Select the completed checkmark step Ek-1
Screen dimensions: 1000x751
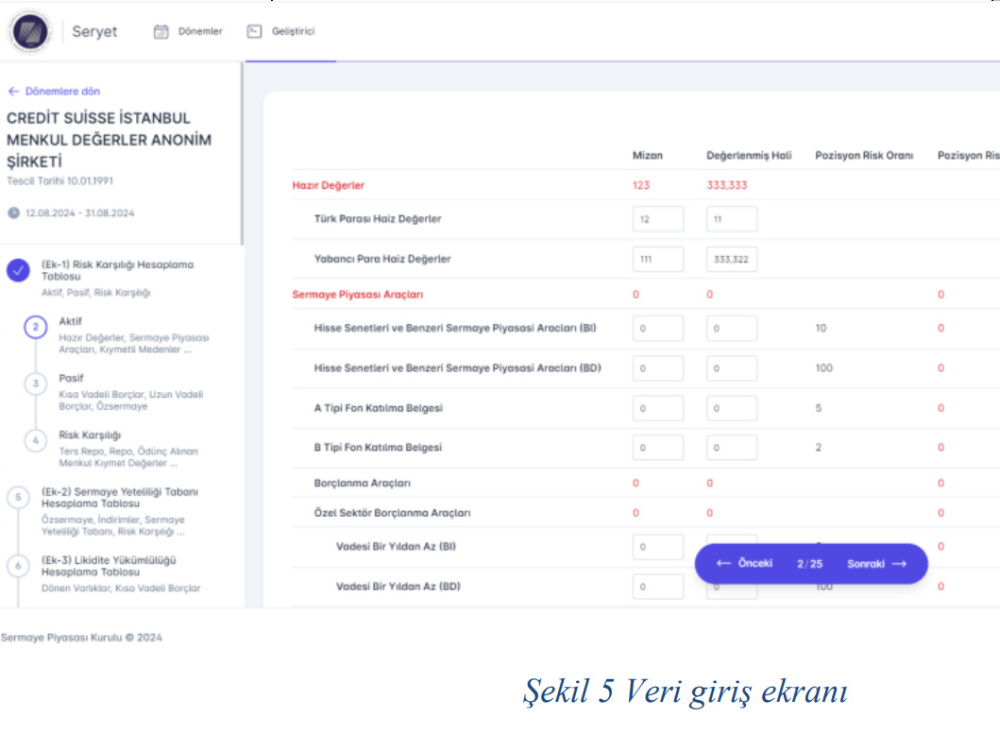point(18,270)
